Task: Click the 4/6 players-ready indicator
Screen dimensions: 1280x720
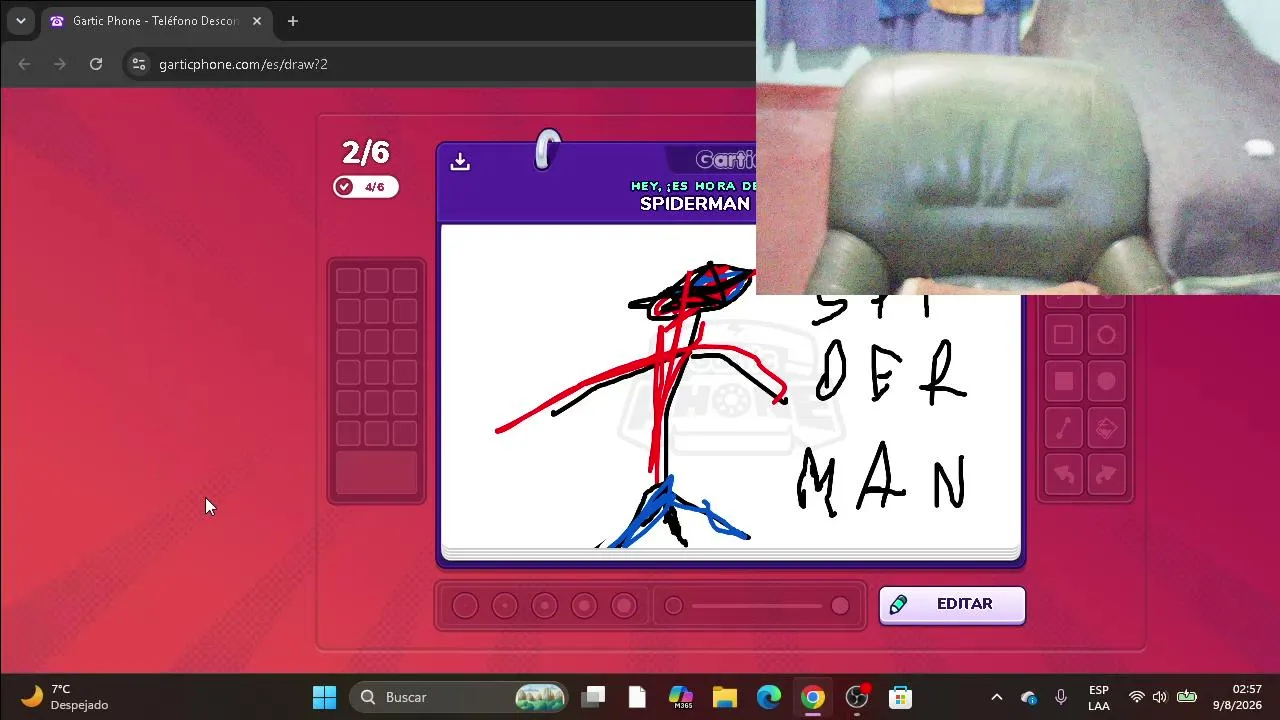Action: pyautogui.click(x=366, y=187)
